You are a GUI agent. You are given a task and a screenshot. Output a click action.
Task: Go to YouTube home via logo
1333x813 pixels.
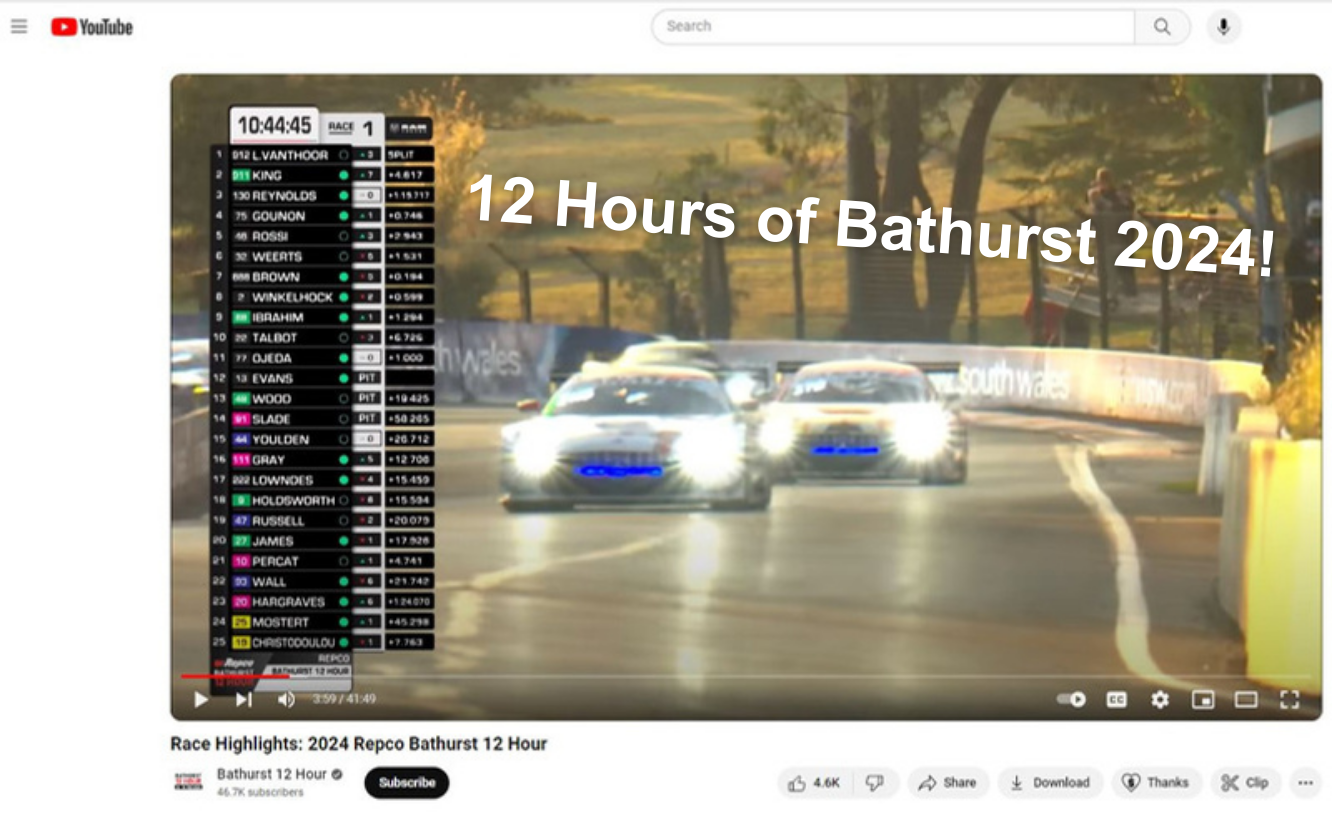coord(92,27)
